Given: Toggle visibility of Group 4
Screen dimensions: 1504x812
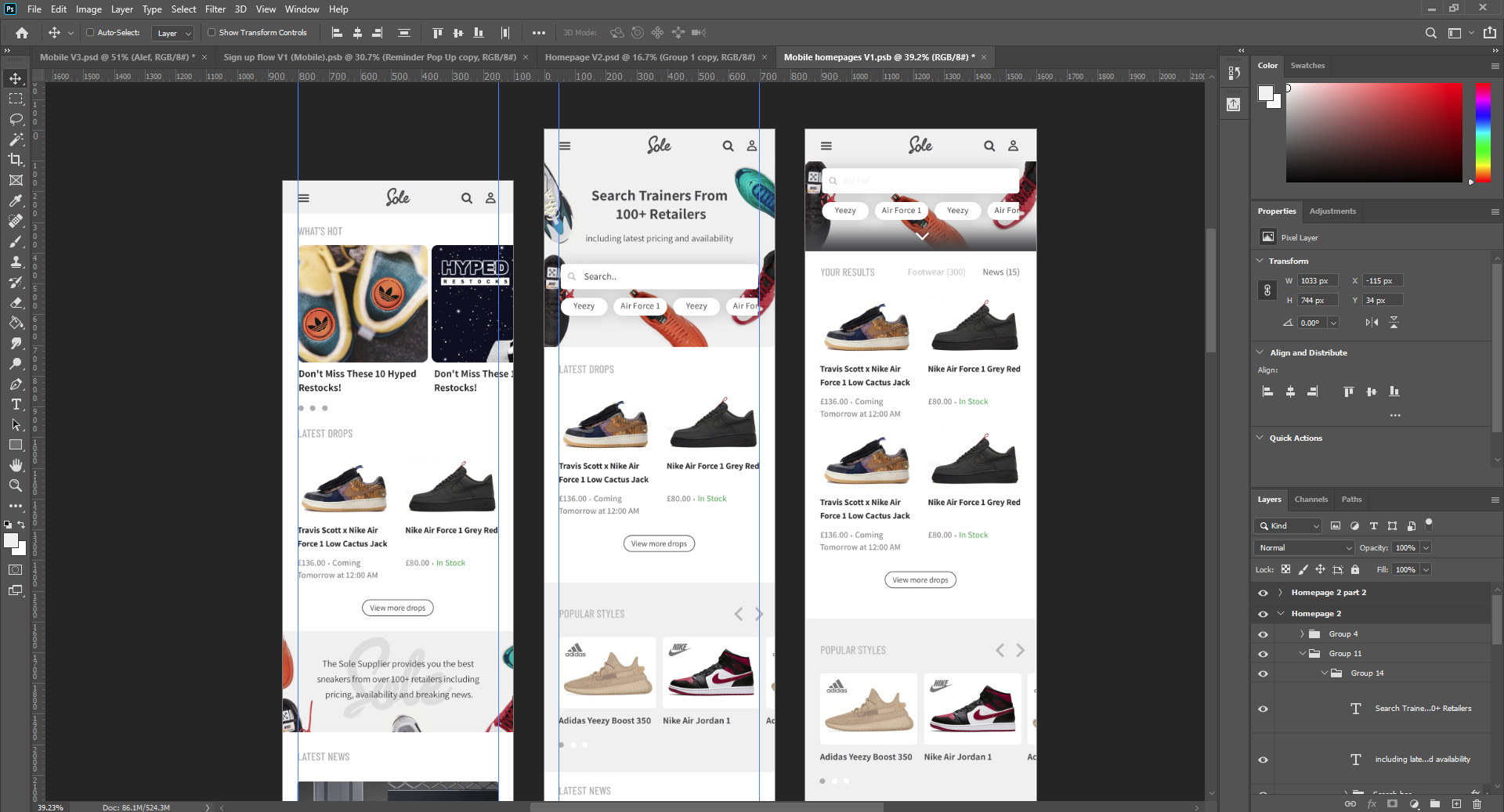Looking at the screenshot, I should tap(1263, 634).
